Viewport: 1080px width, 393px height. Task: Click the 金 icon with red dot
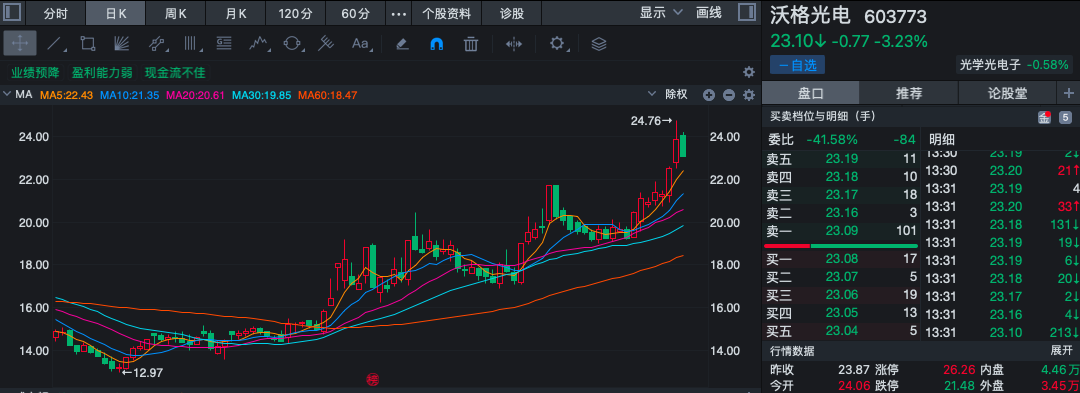coord(1045,117)
